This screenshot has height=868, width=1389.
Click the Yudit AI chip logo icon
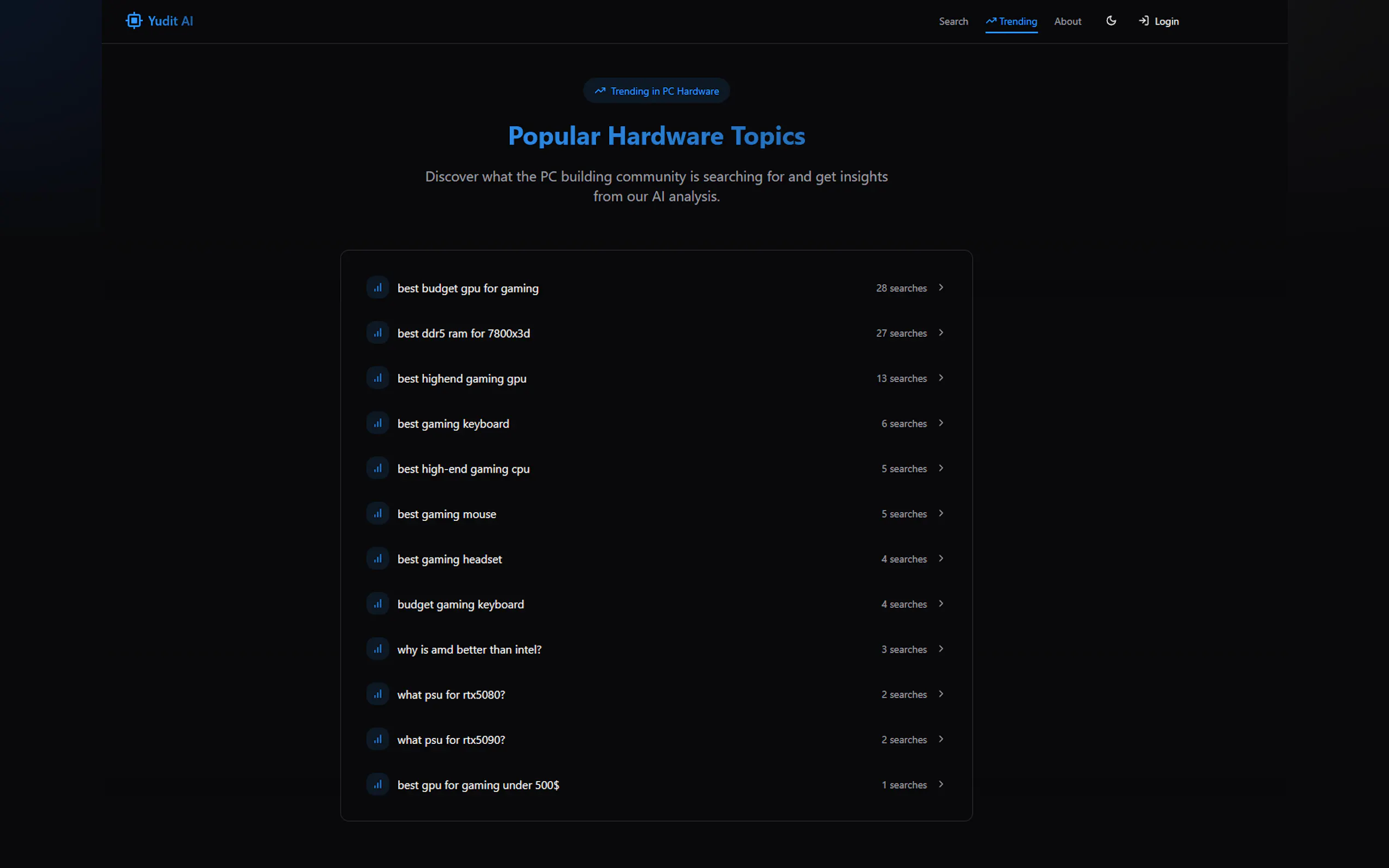click(x=134, y=21)
